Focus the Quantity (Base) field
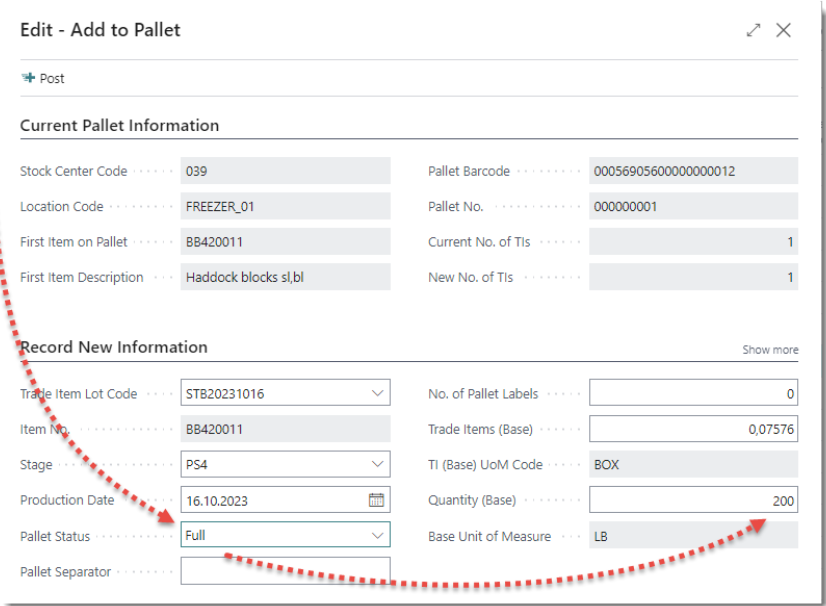826x606 pixels. coord(692,500)
